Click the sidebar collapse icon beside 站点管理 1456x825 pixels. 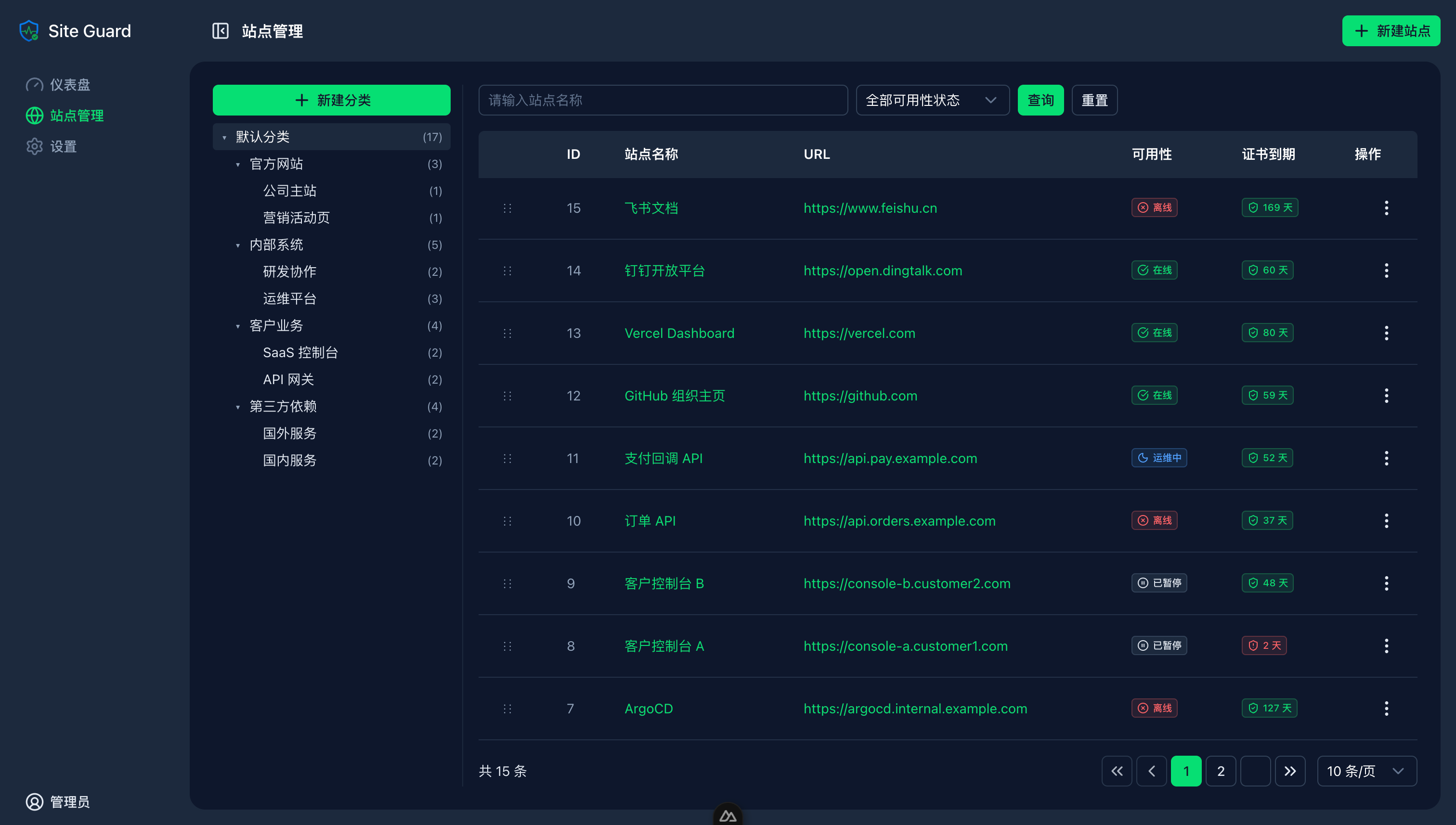(x=220, y=31)
